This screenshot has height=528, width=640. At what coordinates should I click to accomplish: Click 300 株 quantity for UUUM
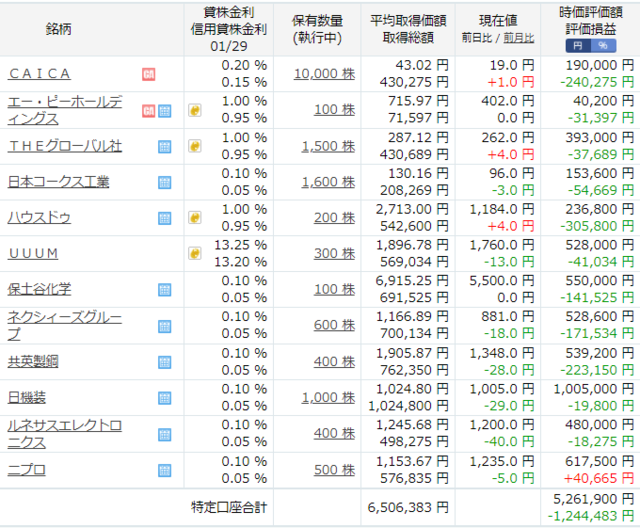click(334, 253)
